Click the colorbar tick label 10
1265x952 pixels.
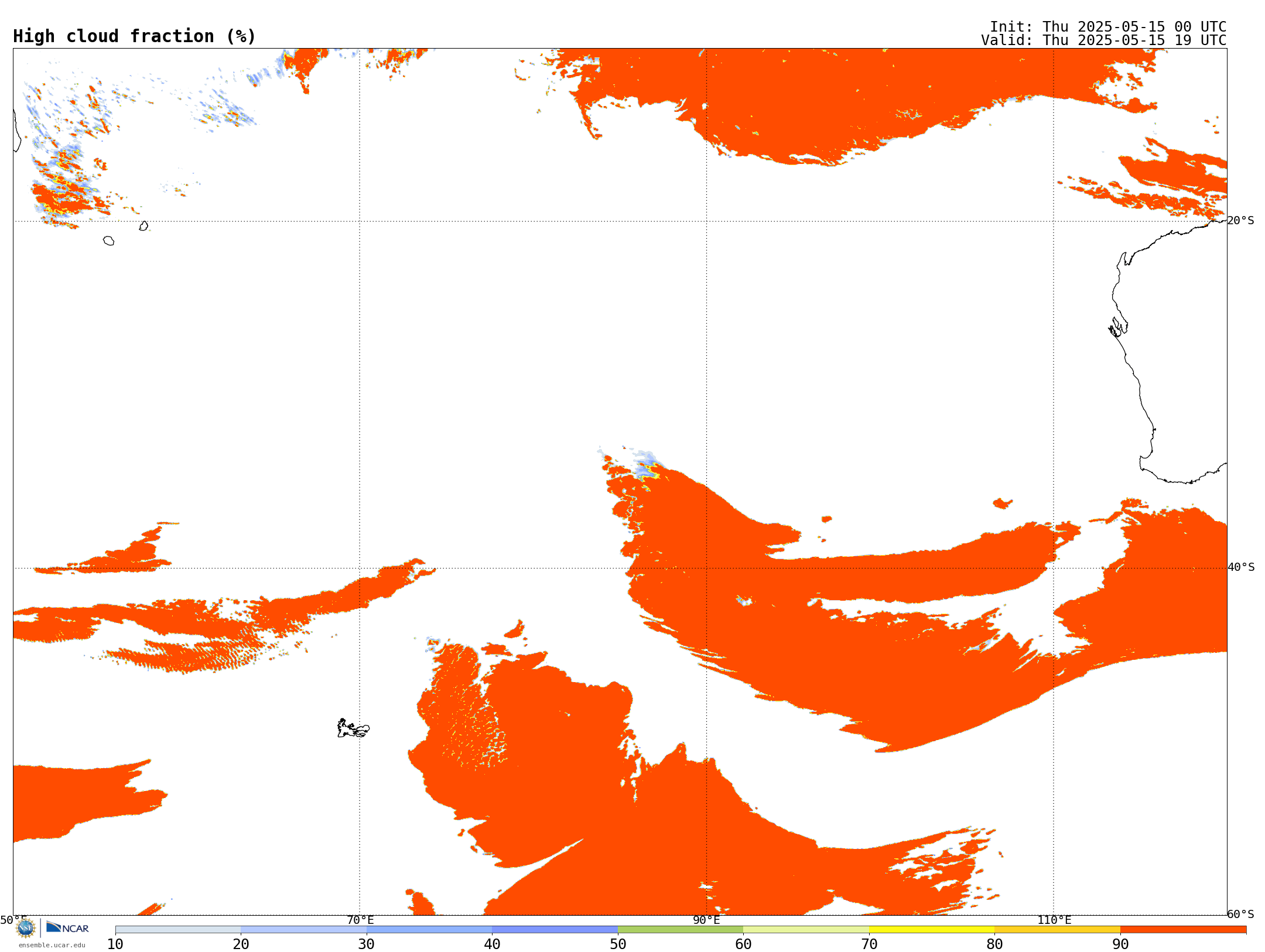click(115, 944)
